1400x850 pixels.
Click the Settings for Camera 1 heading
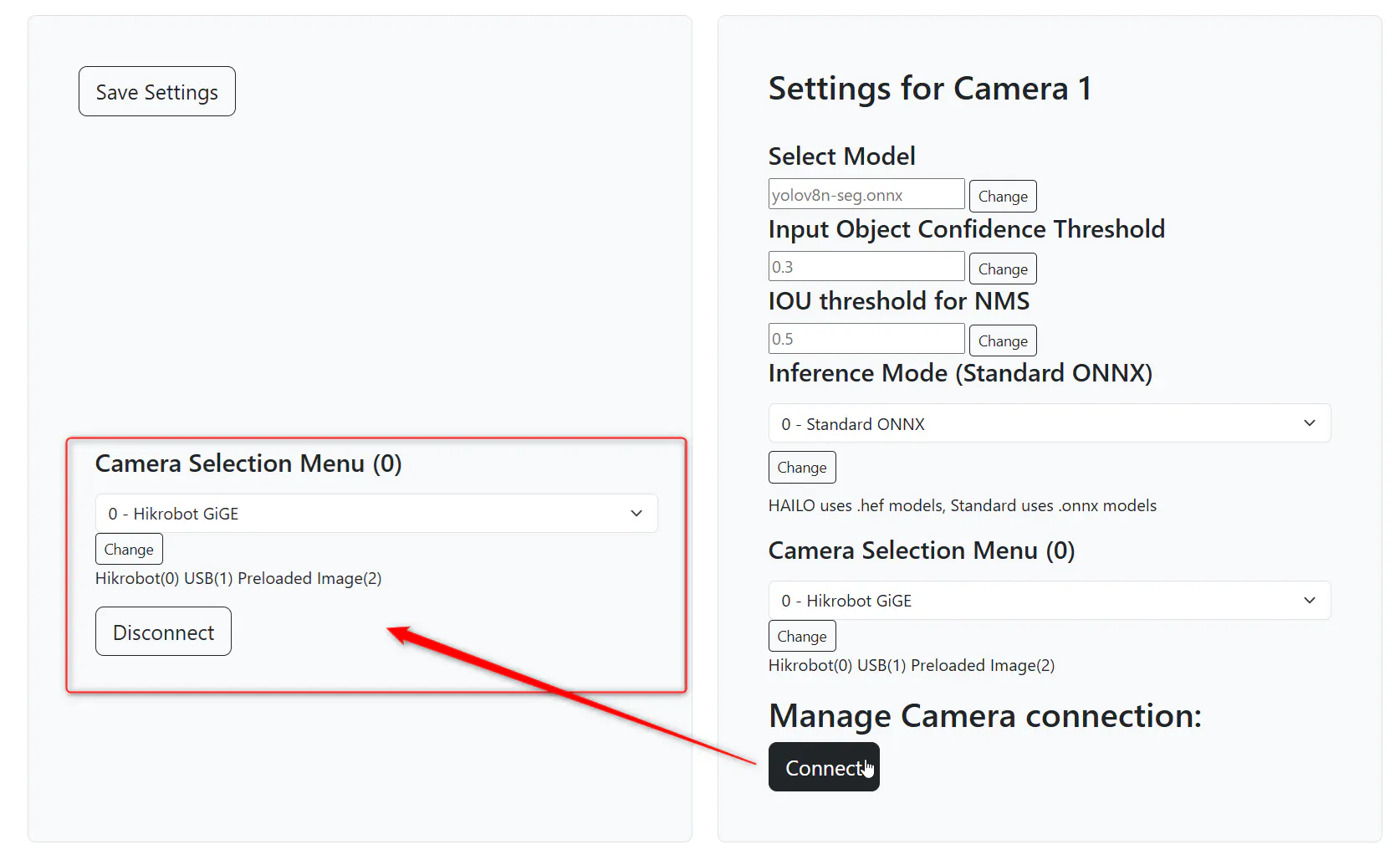click(x=930, y=88)
